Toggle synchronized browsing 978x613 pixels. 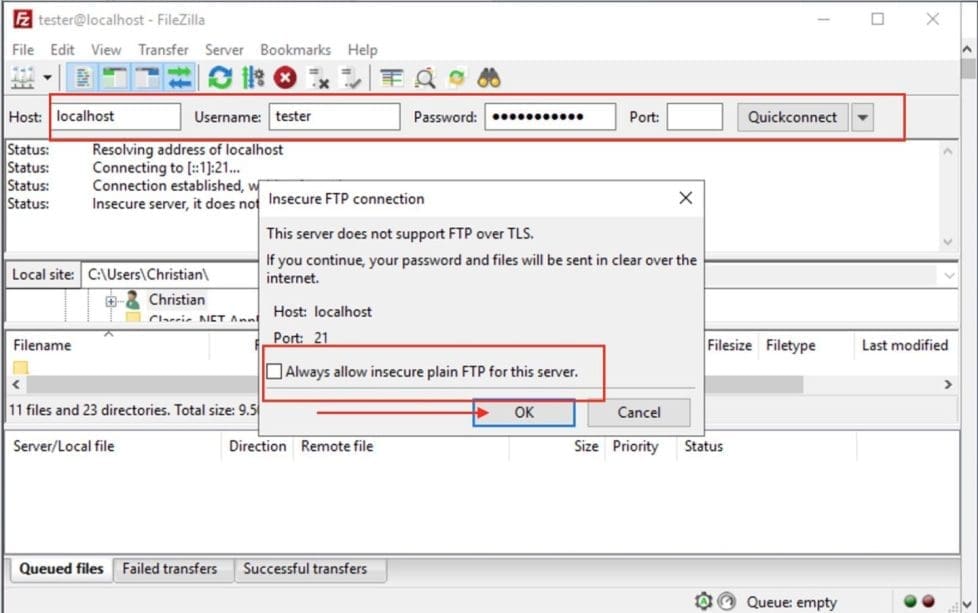(x=455, y=77)
